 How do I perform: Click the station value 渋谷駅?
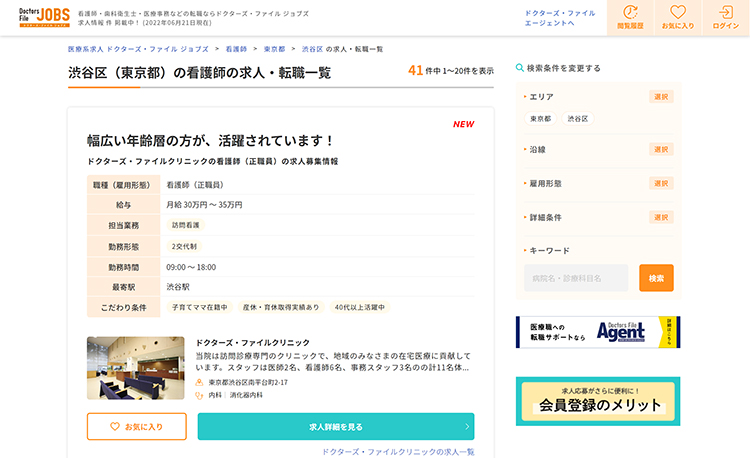178,287
